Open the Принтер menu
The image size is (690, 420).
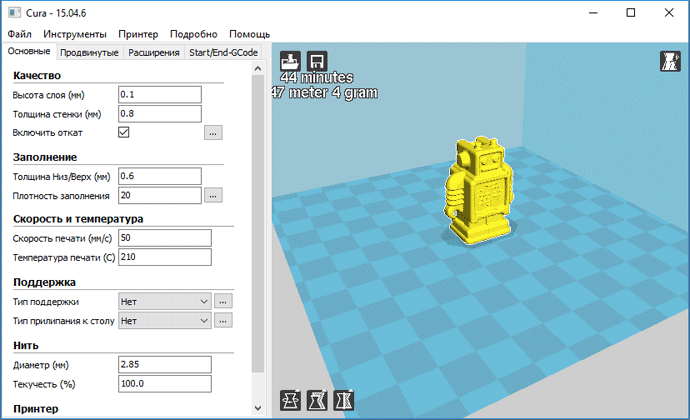138,34
